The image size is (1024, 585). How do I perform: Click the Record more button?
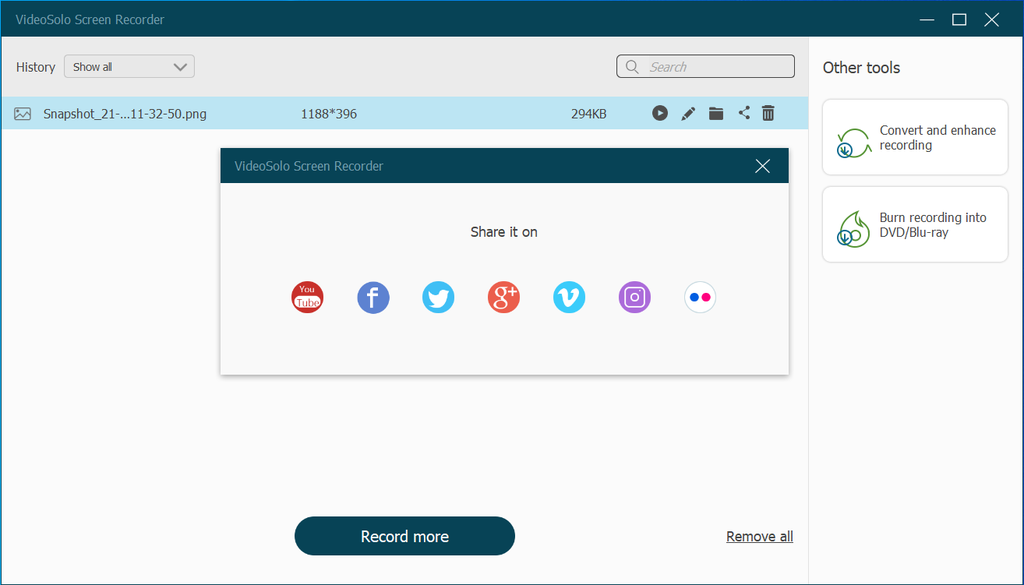click(405, 536)
